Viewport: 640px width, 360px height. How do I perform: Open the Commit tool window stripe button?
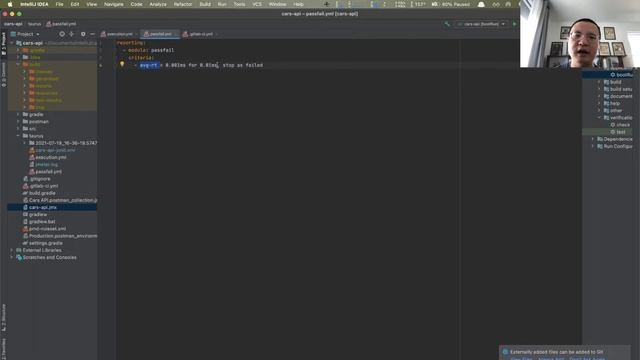[4, 74]
